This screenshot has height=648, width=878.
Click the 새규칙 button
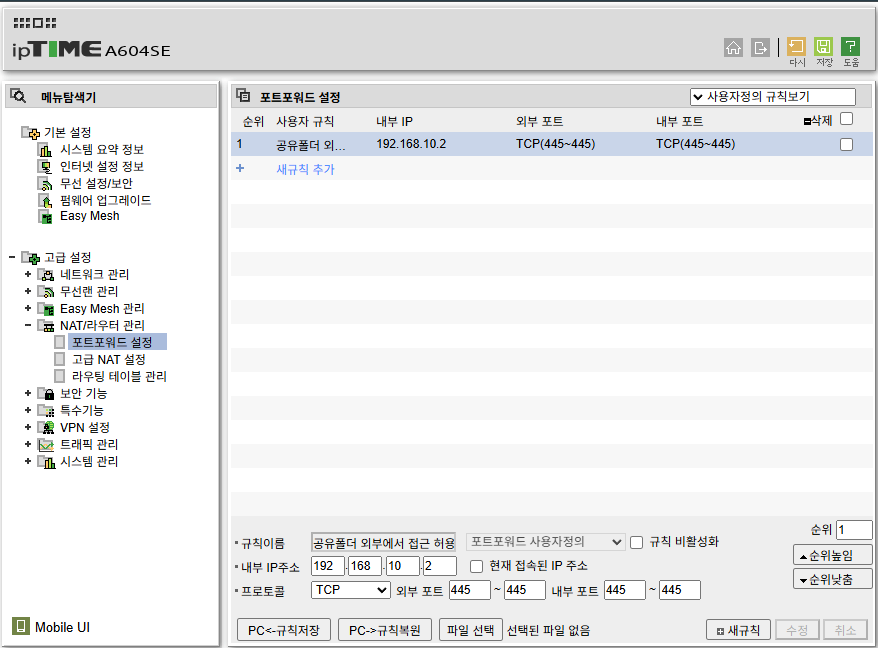[739, 630]
